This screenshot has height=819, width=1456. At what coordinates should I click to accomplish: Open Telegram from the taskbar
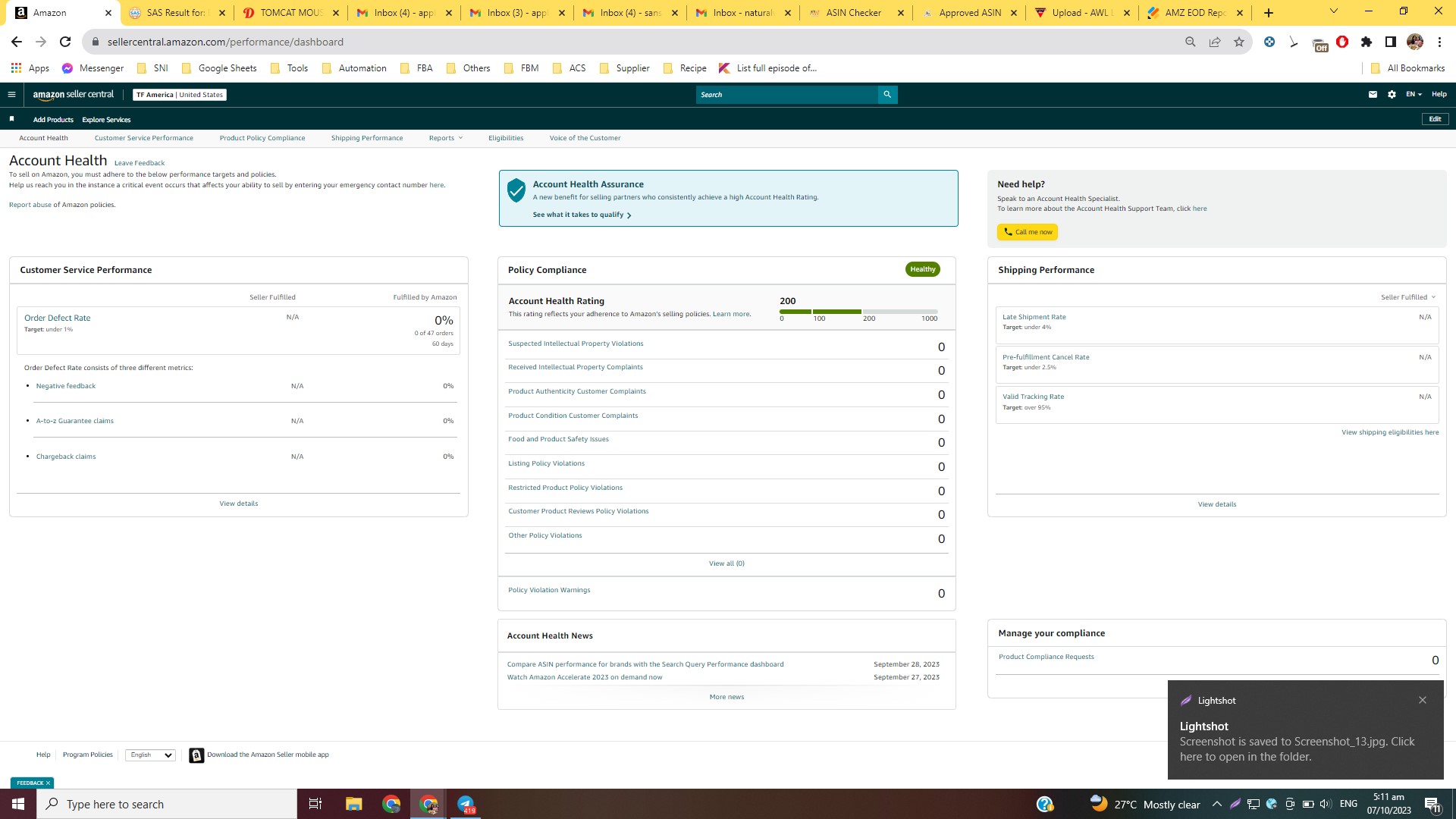coord(466,804)
